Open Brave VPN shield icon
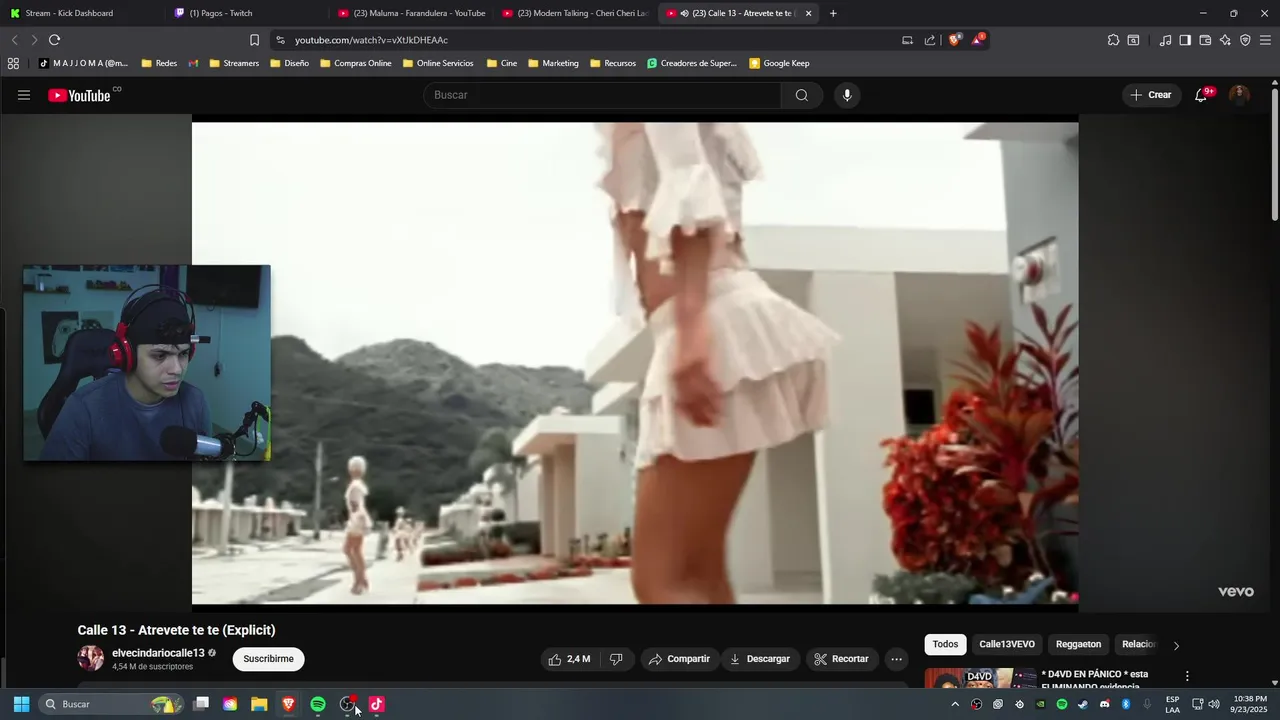The height and width of the screenshot is (720, 1280). 1245,40
